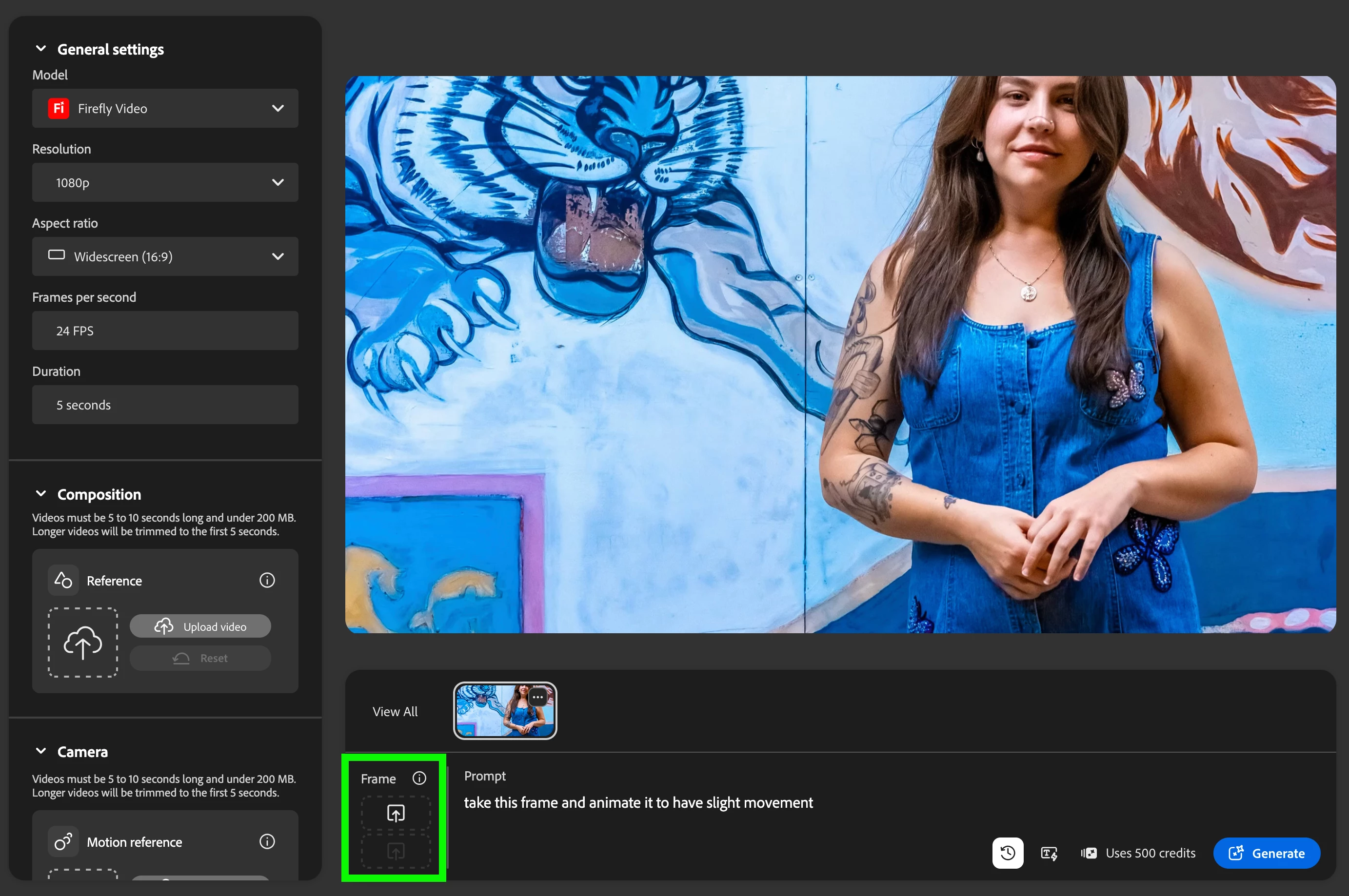Click the last frame upload slot

(x=396, y=851)
